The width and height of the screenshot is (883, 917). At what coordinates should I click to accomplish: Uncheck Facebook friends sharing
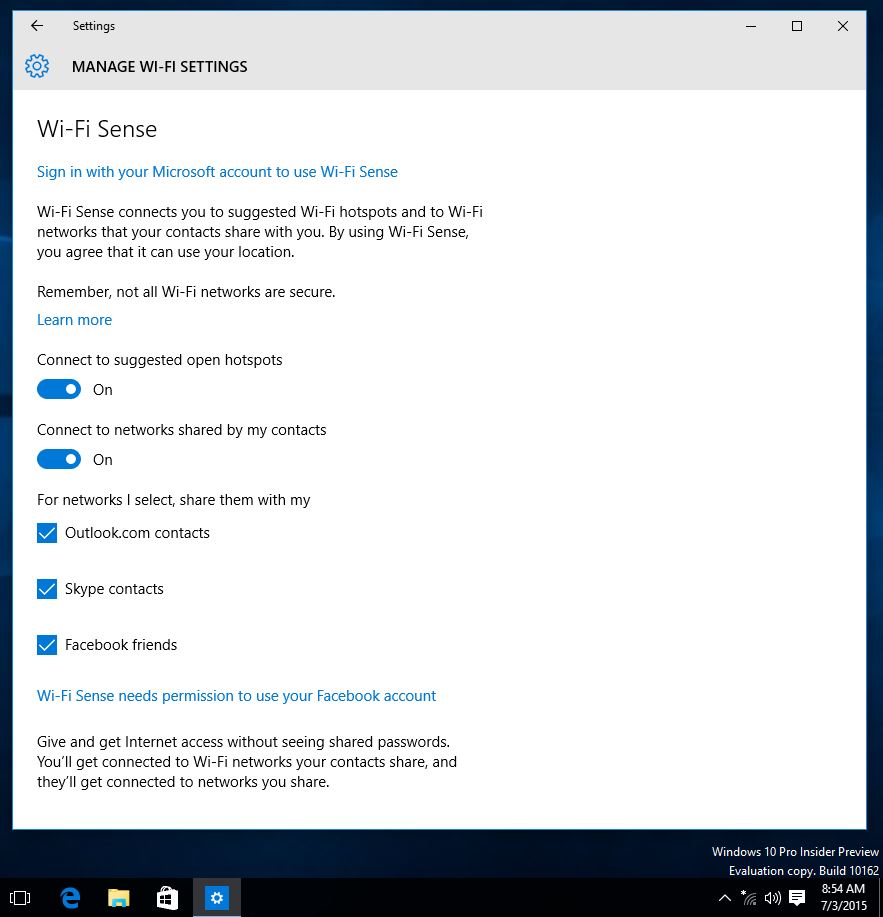click(47, 645)
